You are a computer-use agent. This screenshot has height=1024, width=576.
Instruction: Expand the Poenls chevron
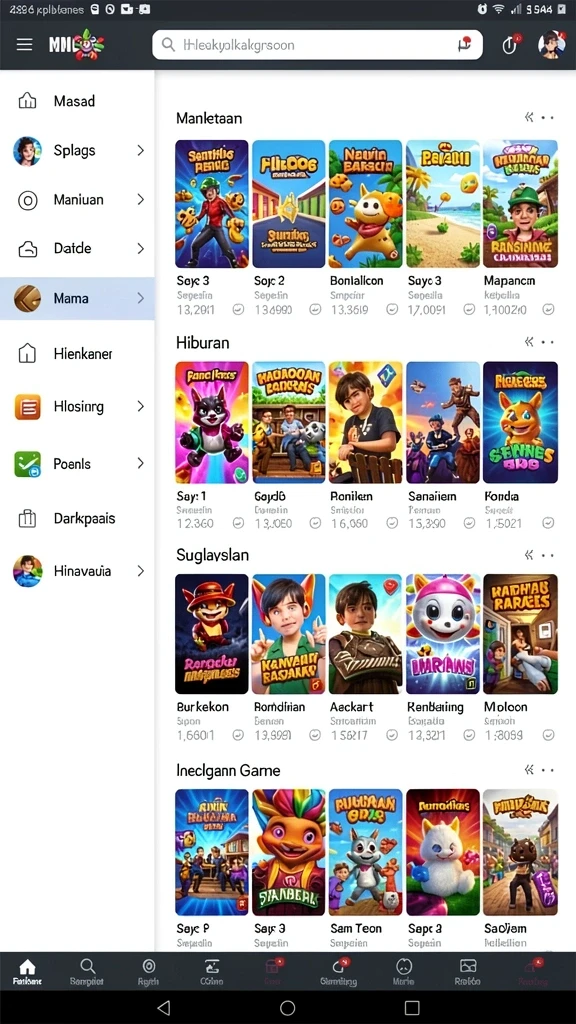(140, 464)
